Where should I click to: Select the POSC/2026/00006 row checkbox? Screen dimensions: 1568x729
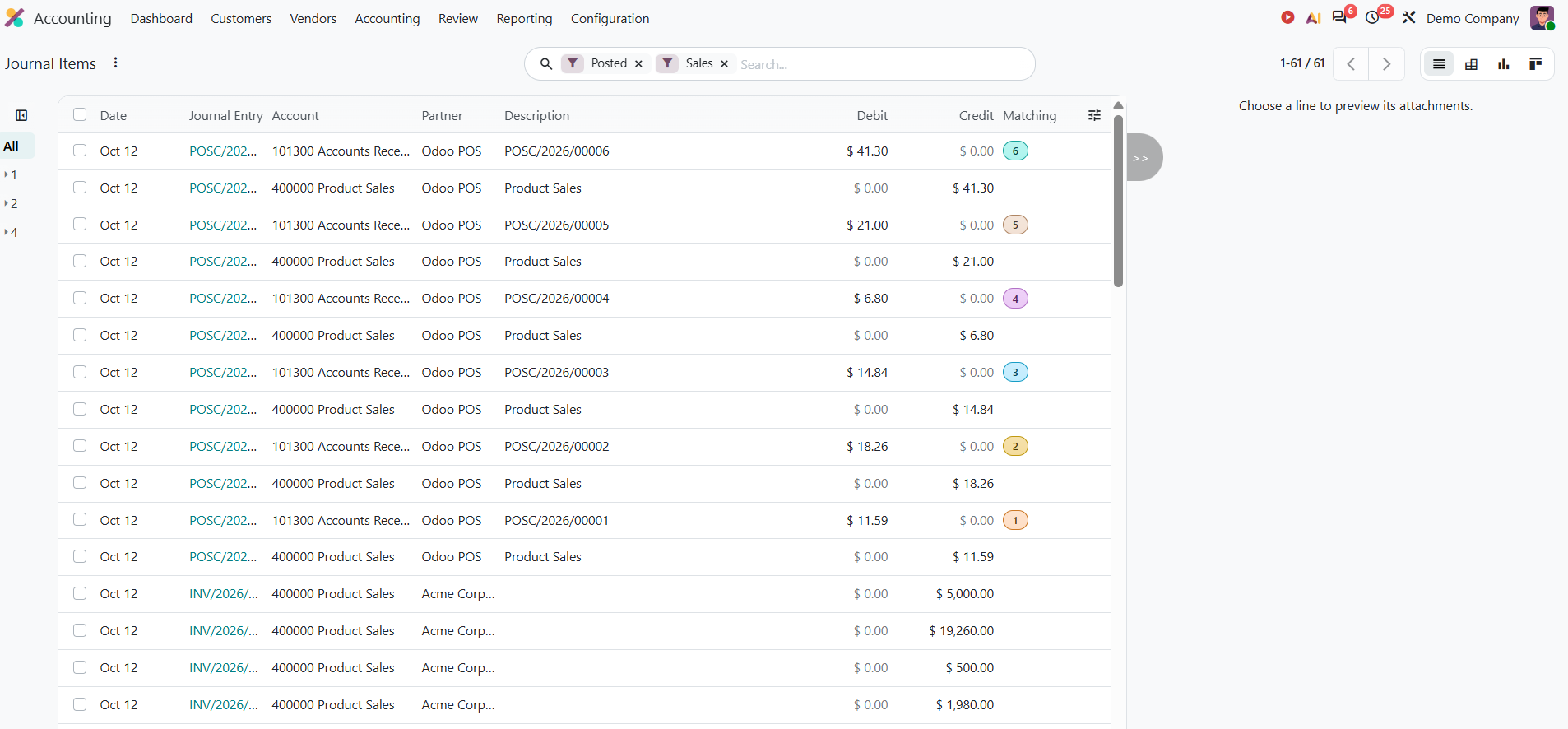(x=80, y=151)
